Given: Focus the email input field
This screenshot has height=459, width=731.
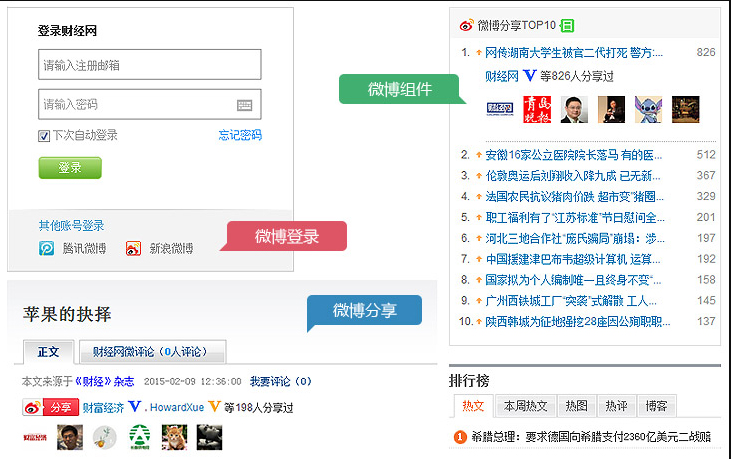Looking at the screenshot, I should pos(150,65).
